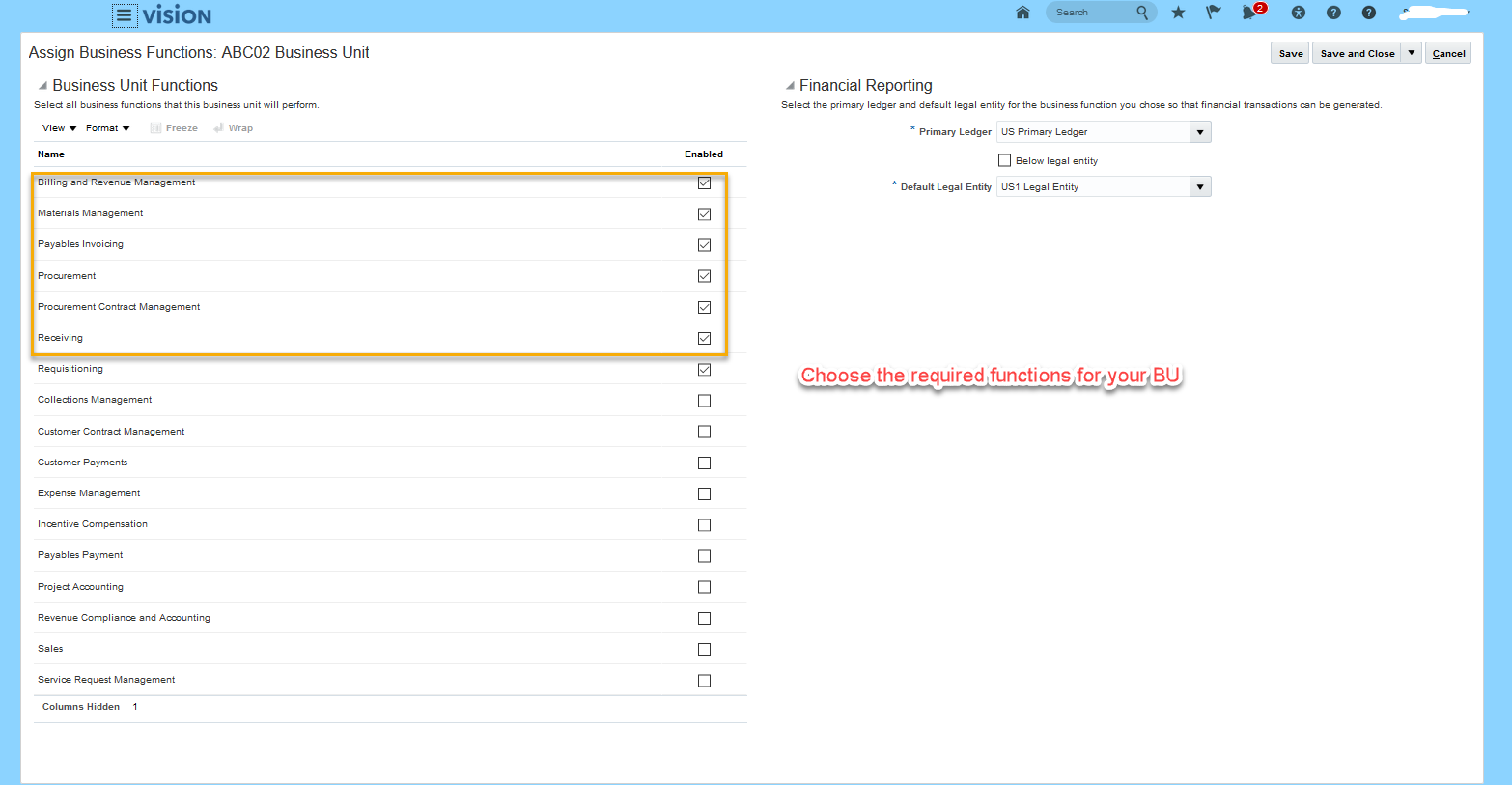Open the Default Legal Entity dropdown
Viewport: 1512px width, 785px height.
[x=1199, y=186]
